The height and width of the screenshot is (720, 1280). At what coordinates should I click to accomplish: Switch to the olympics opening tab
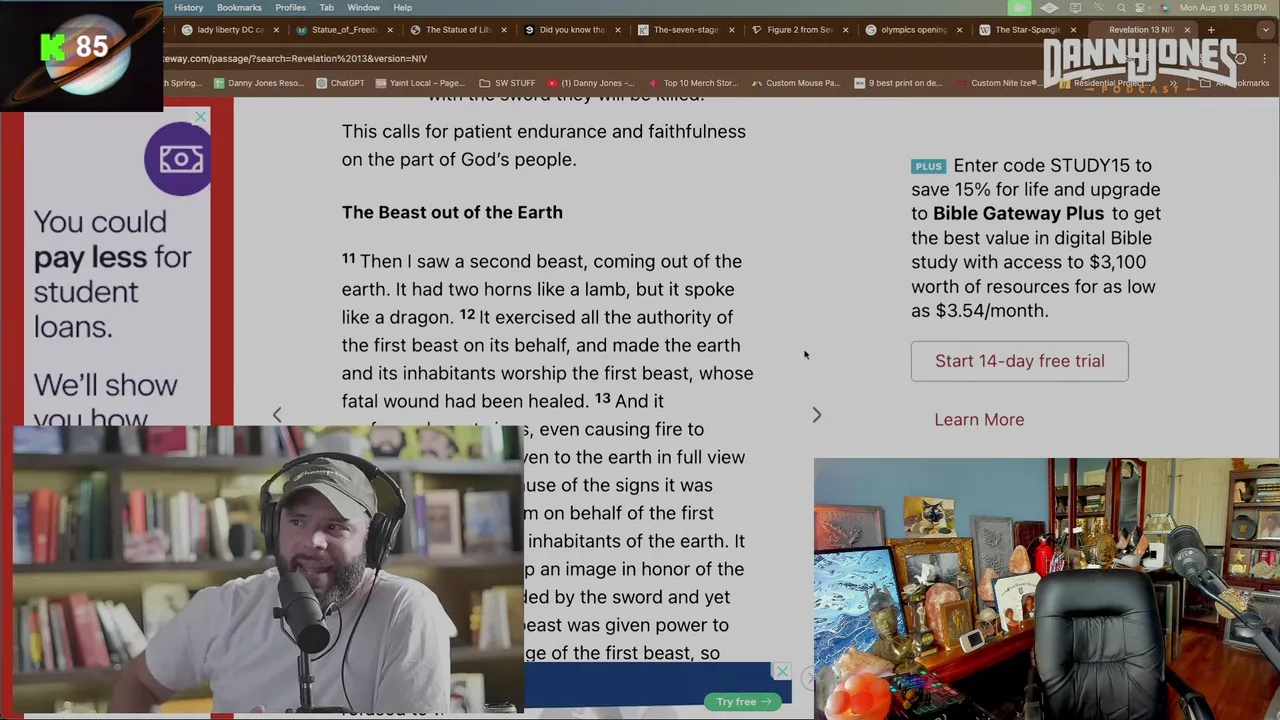pos(913,30)
